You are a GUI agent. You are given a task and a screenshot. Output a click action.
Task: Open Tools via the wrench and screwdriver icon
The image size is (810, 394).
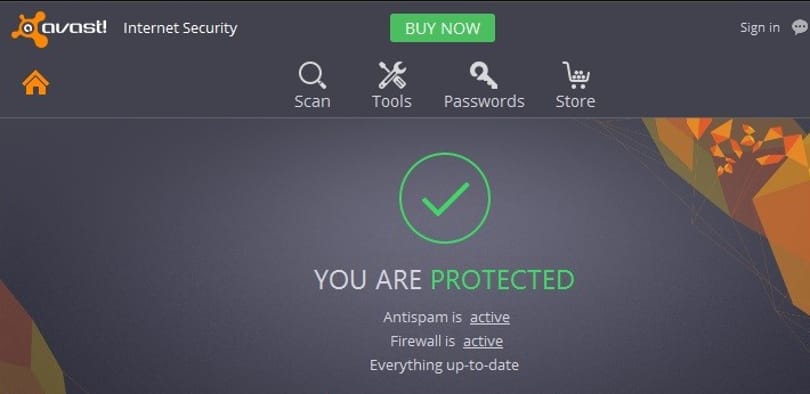[x=392, y=75]
